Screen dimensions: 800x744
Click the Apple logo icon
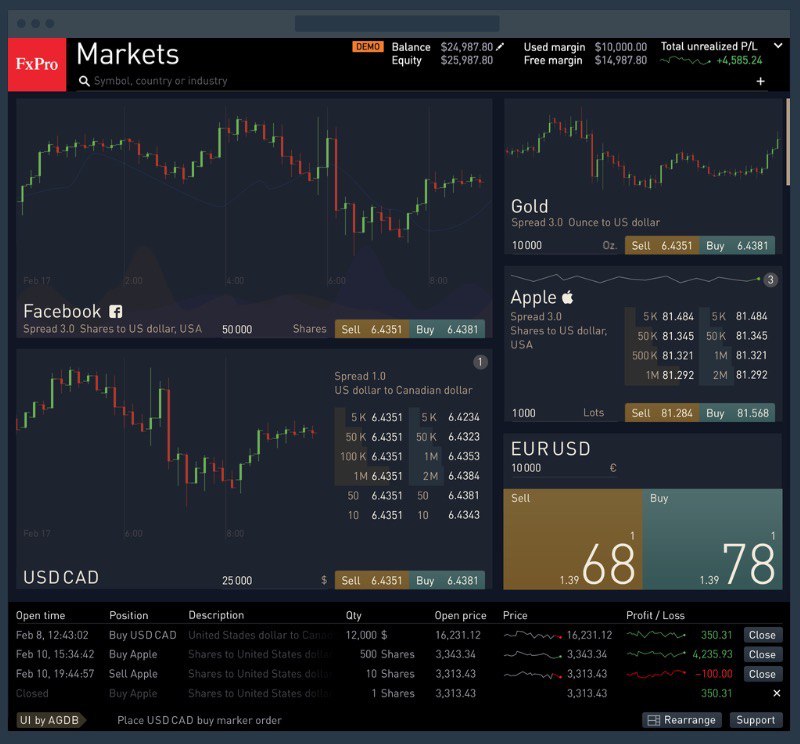567,296
